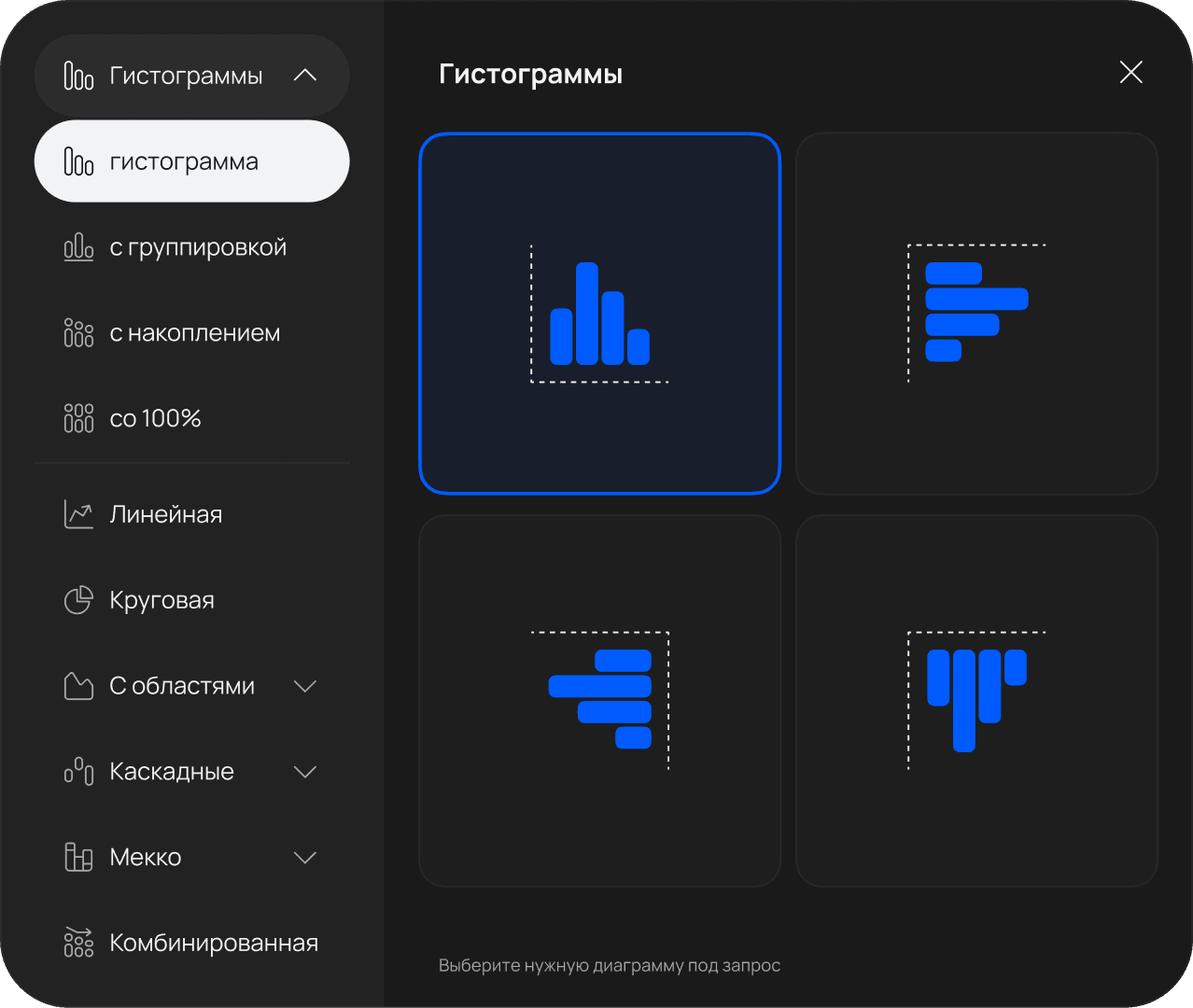This screenshot has height=1008, width=1193.
Task: Click the Каскадные waterfall chart icon
Action: coord(78,772)
